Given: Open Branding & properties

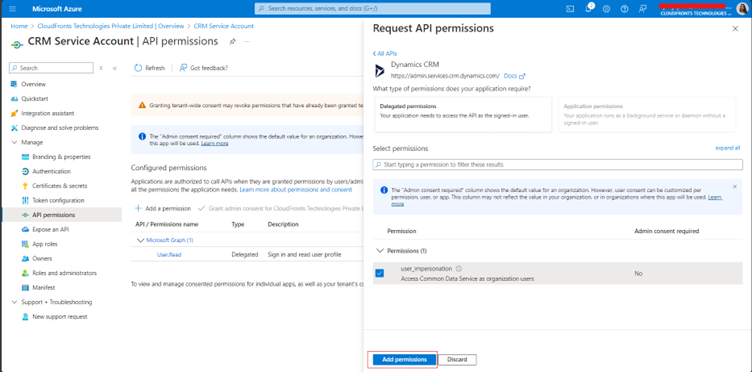Looking at the screenshot, I should pos(61,157).
